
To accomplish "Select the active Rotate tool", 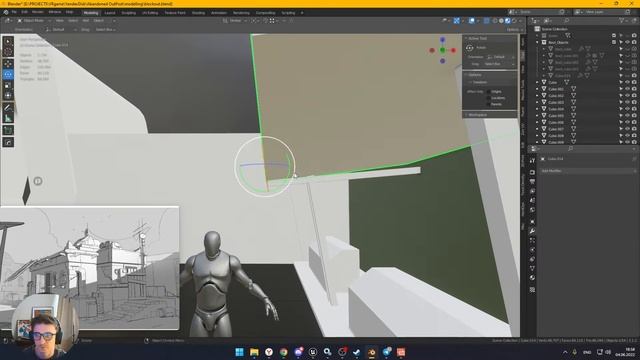I will click(x=8, y=74).
